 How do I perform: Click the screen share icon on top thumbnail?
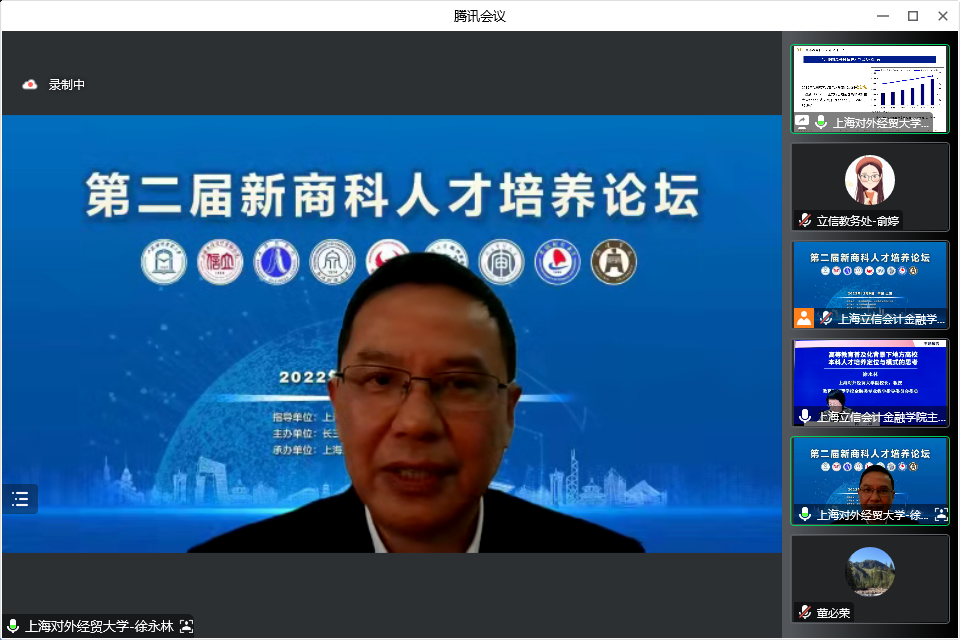[802, 122]
